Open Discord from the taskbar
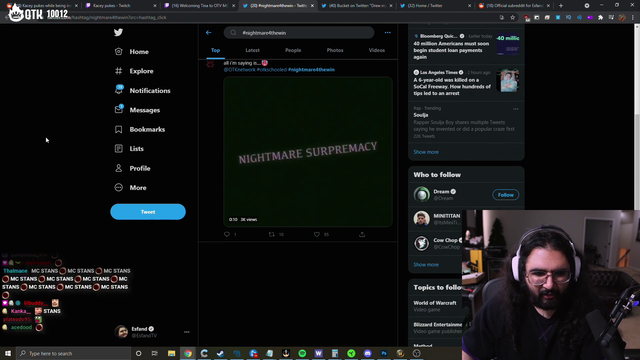Screen dimensions: 640x360 [367, 353]
